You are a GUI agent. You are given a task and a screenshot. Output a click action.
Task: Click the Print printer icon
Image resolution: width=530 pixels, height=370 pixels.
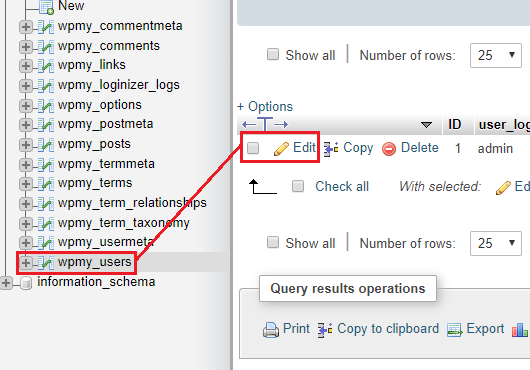(x=271, y=330)
